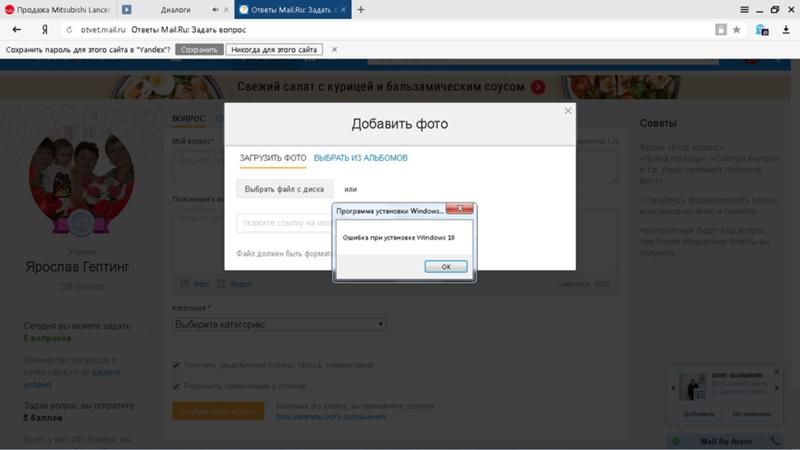Expand Выберите категорию dropdown
The width and height of the screenshot is (800, 450).
click(279, 324)
